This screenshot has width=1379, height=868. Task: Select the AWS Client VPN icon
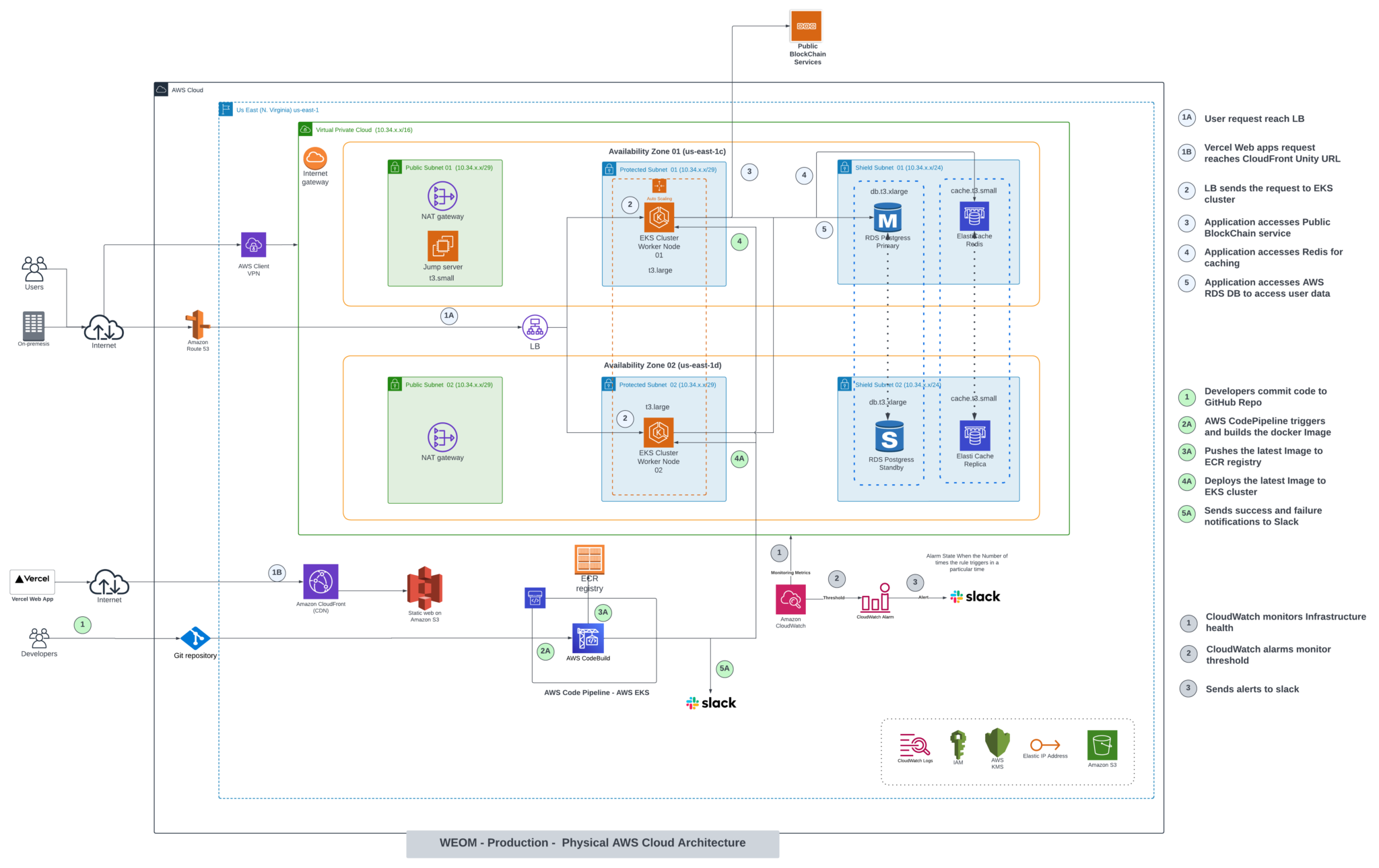pos(253,244)
